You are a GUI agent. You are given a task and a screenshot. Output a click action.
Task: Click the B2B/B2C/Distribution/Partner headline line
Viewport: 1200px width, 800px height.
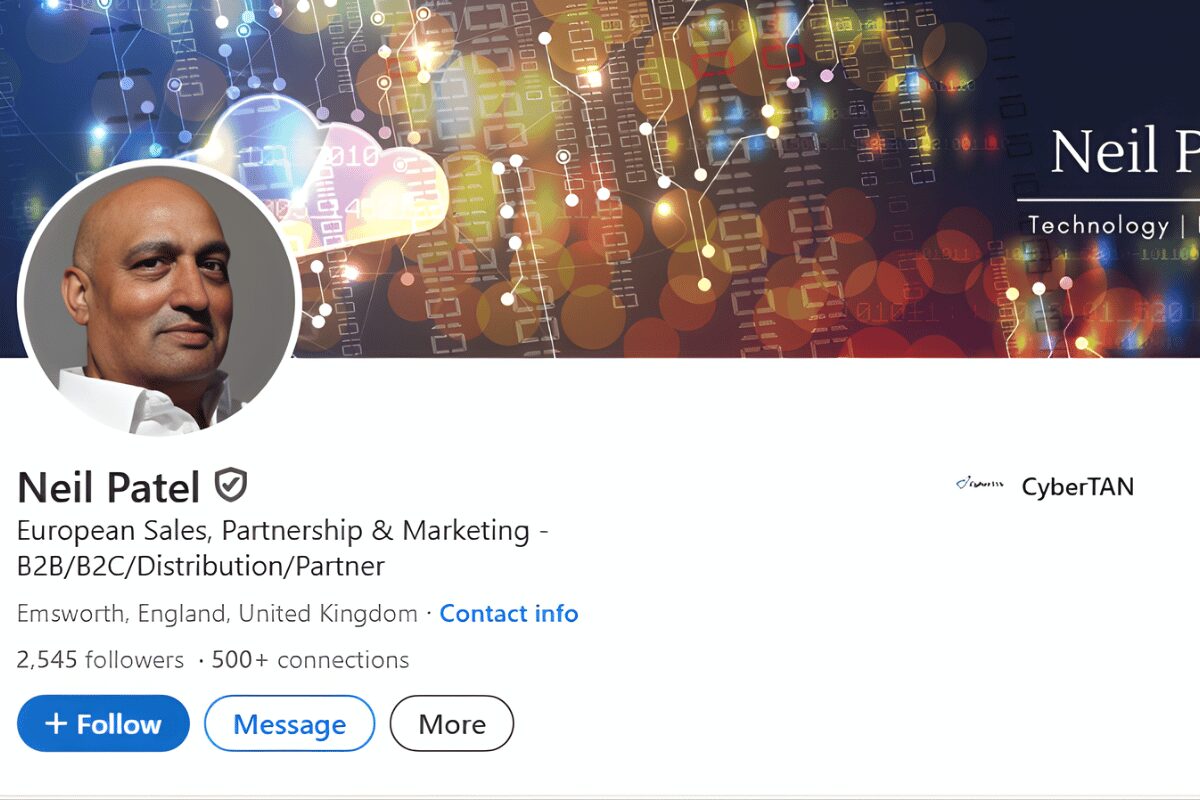pos(201,566)
